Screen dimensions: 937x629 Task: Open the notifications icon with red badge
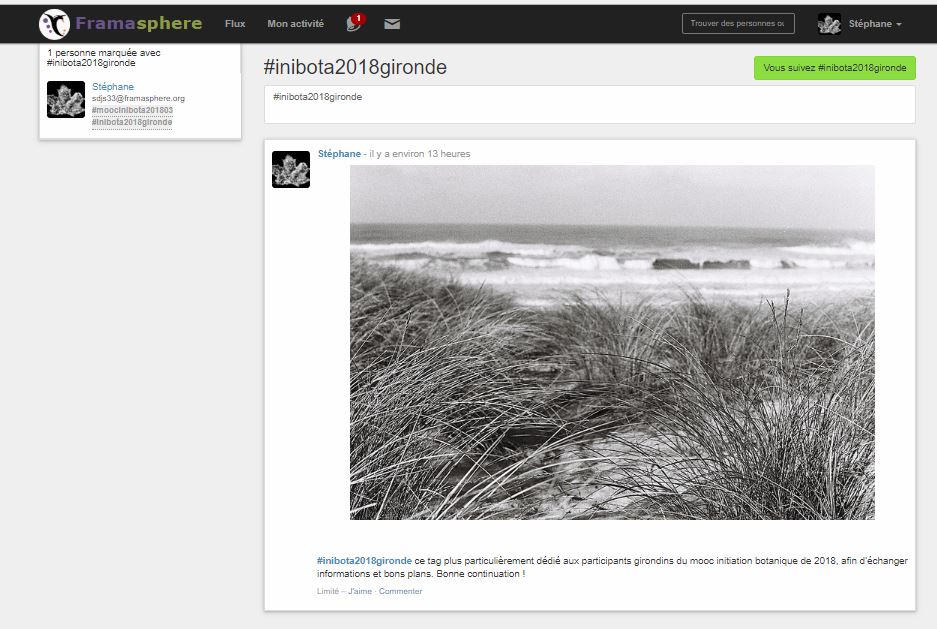point(354,23)
